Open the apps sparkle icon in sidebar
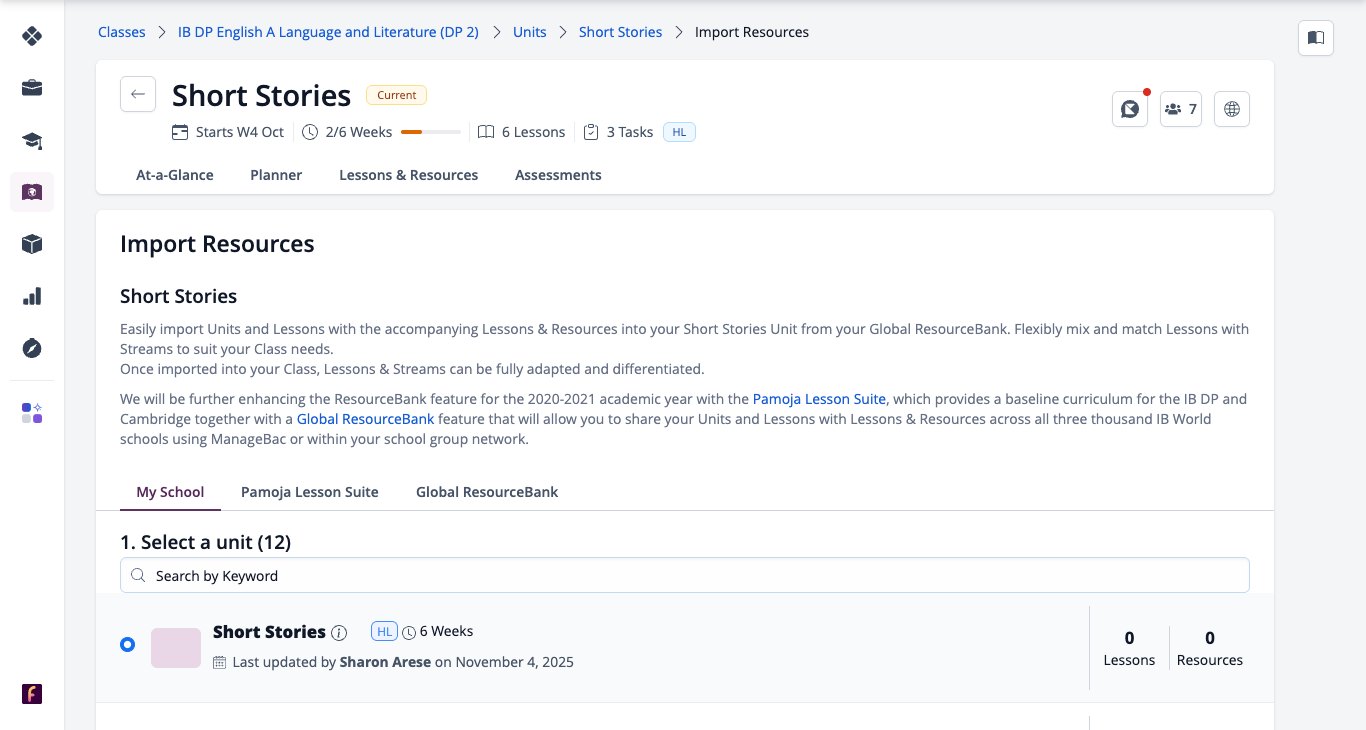The image size is (1366, 730). coord(32,413)
